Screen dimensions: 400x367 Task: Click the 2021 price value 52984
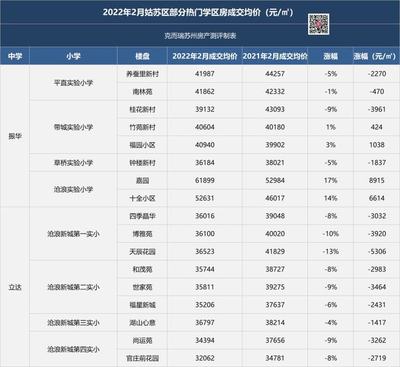275,180
